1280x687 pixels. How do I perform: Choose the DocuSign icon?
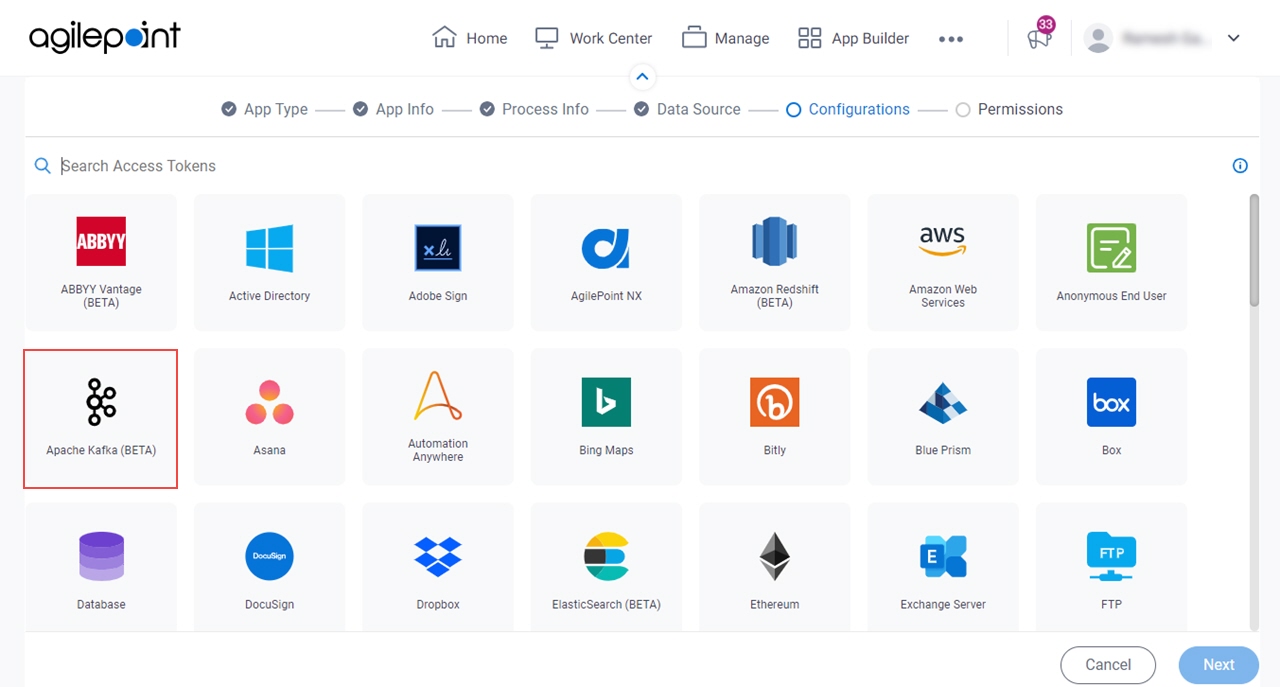click(270, 556)
